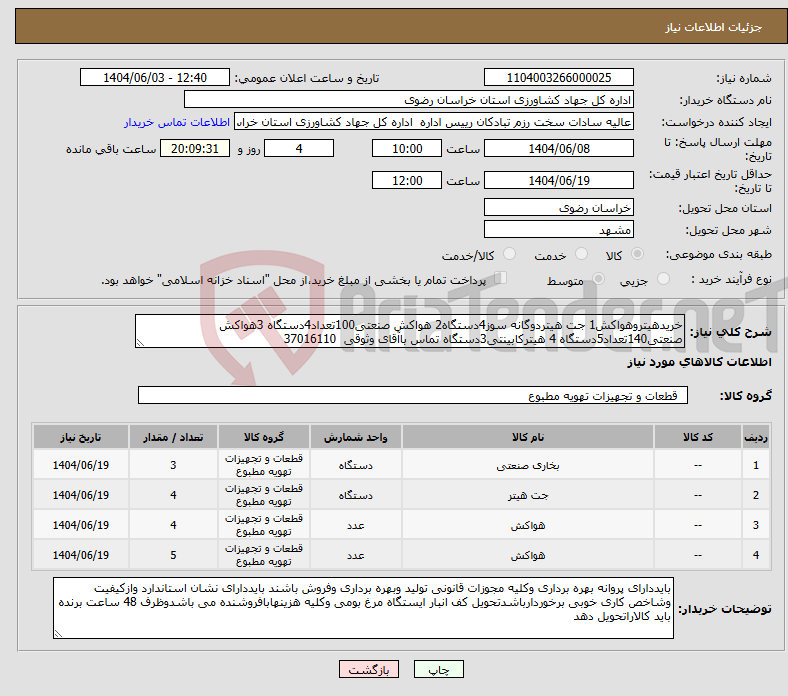Click the واحد شمارش column header
Screen dimensions: 788x696
tap(355, 437)
